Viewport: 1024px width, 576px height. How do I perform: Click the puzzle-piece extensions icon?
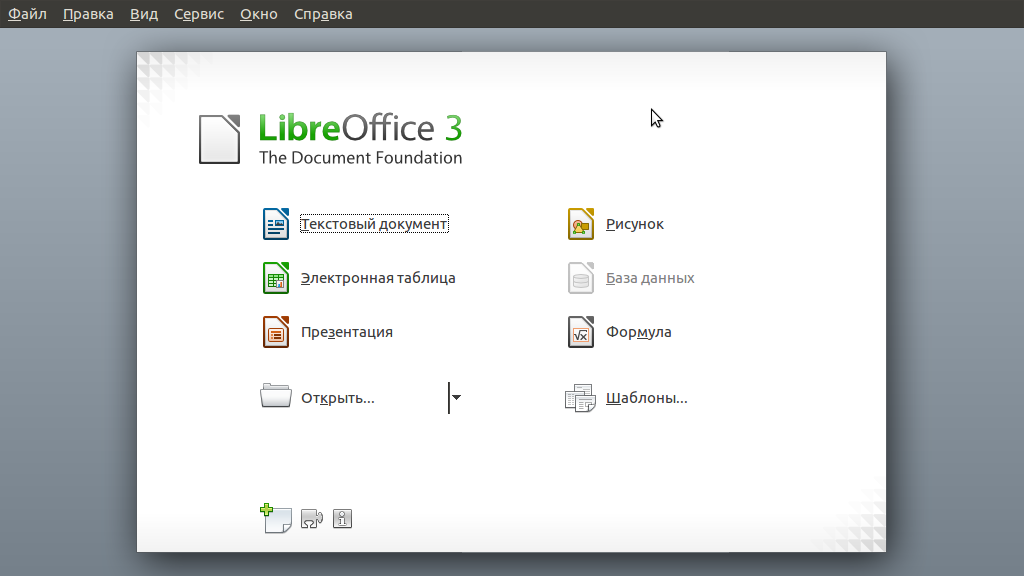coord(312,518)
